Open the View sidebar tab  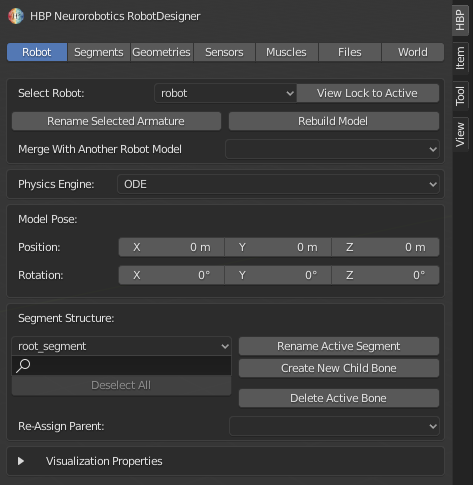point(460,134)
